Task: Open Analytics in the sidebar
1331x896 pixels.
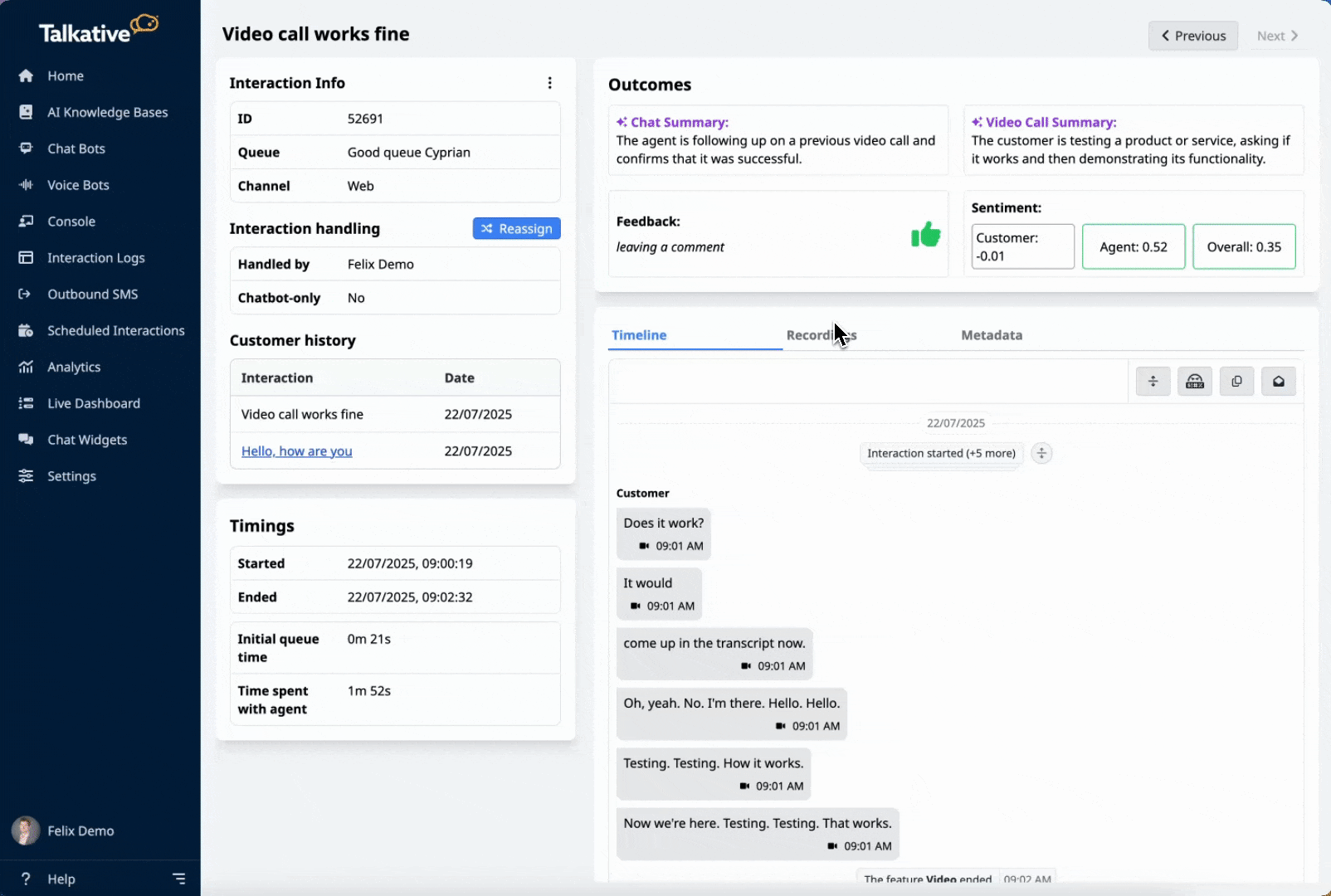Action: pyautogui.click(x=74, y=367)
